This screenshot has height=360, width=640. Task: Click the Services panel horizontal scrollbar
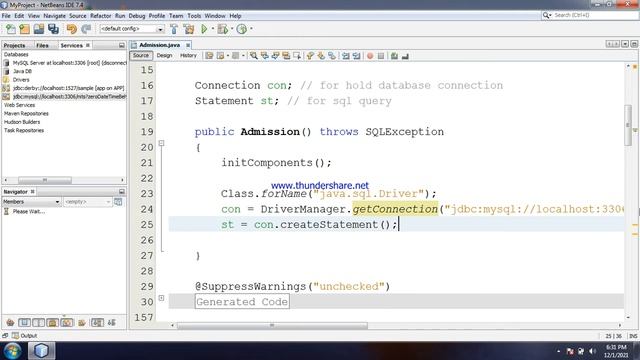point(45,180)
